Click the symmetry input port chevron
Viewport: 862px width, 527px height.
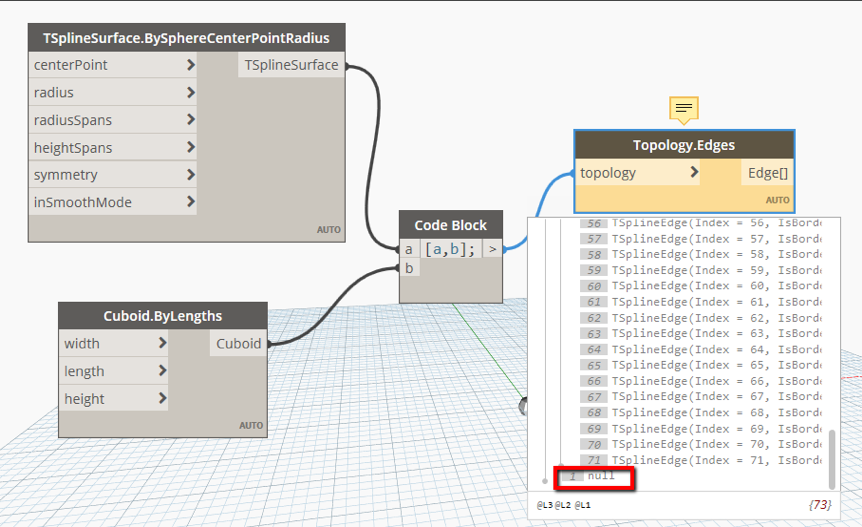click(x=190, y=175)
